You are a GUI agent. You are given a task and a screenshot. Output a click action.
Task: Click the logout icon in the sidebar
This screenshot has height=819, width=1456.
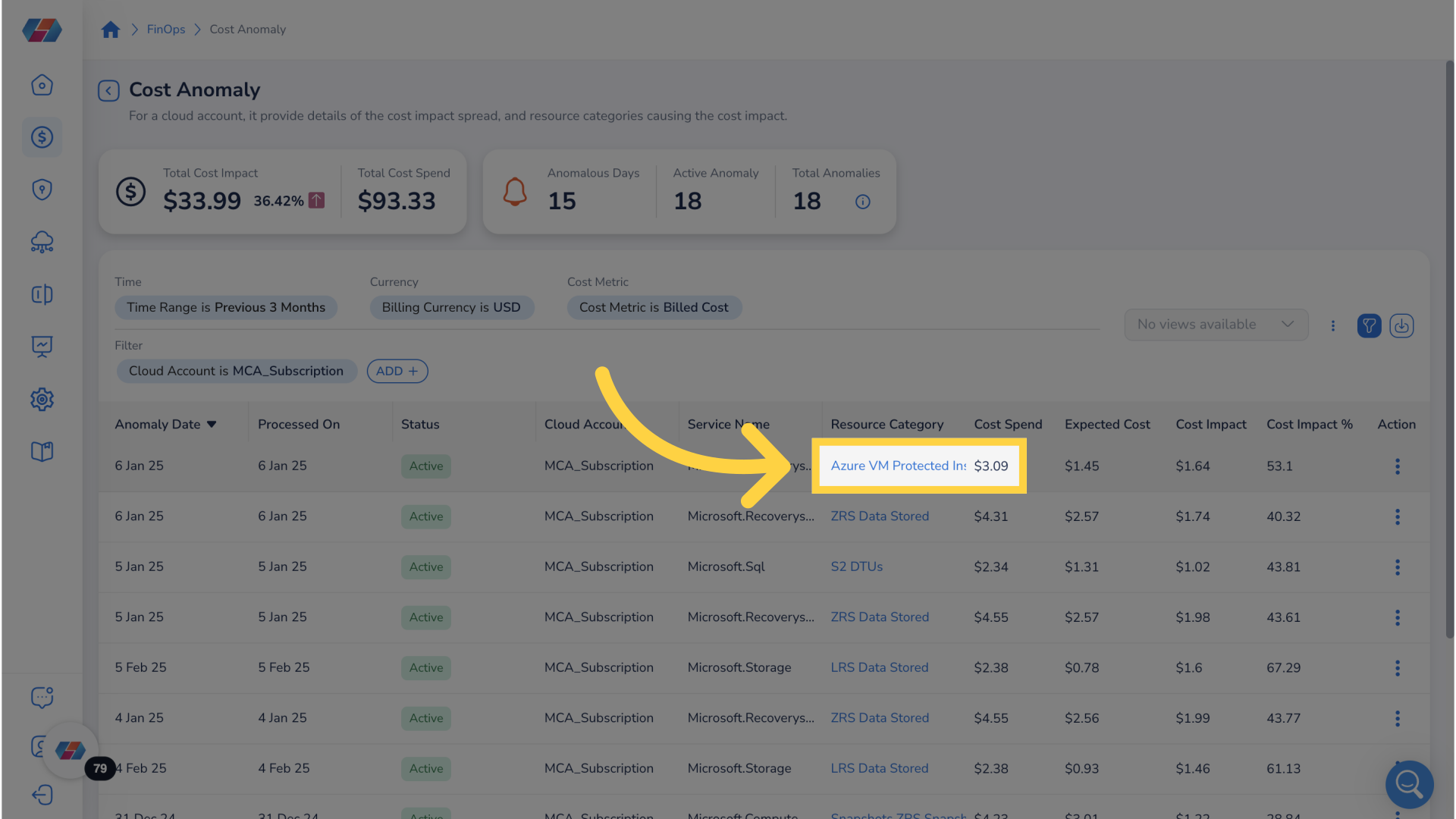coord(42,795)
